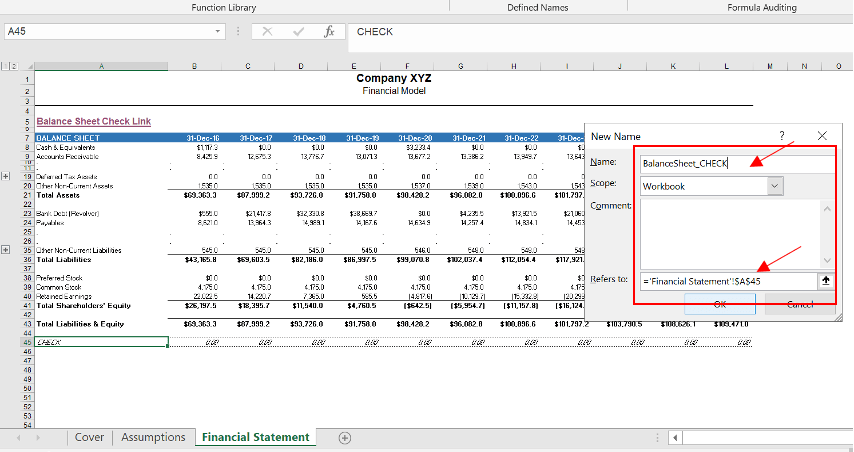Screen dimensions: 854x452
Task: Select outline level 1 button
Action: [5, 66]
